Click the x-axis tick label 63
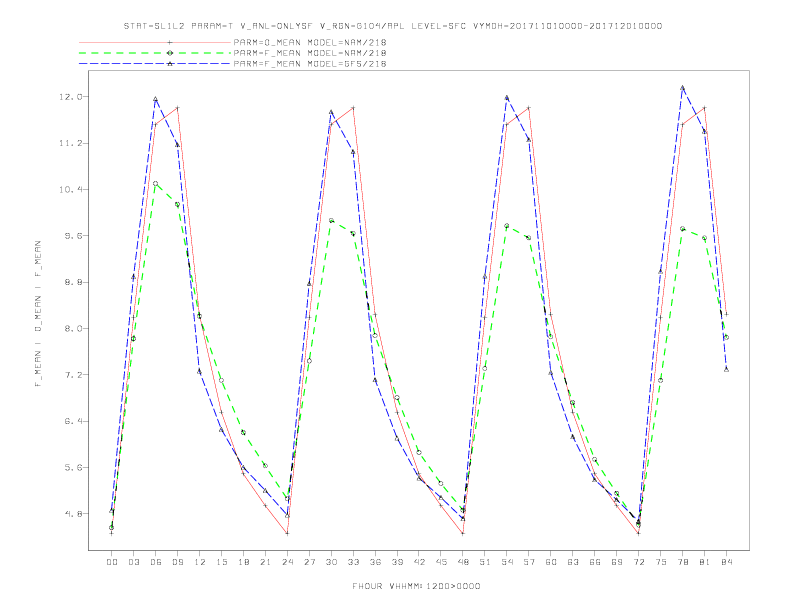 click(573, 562)
